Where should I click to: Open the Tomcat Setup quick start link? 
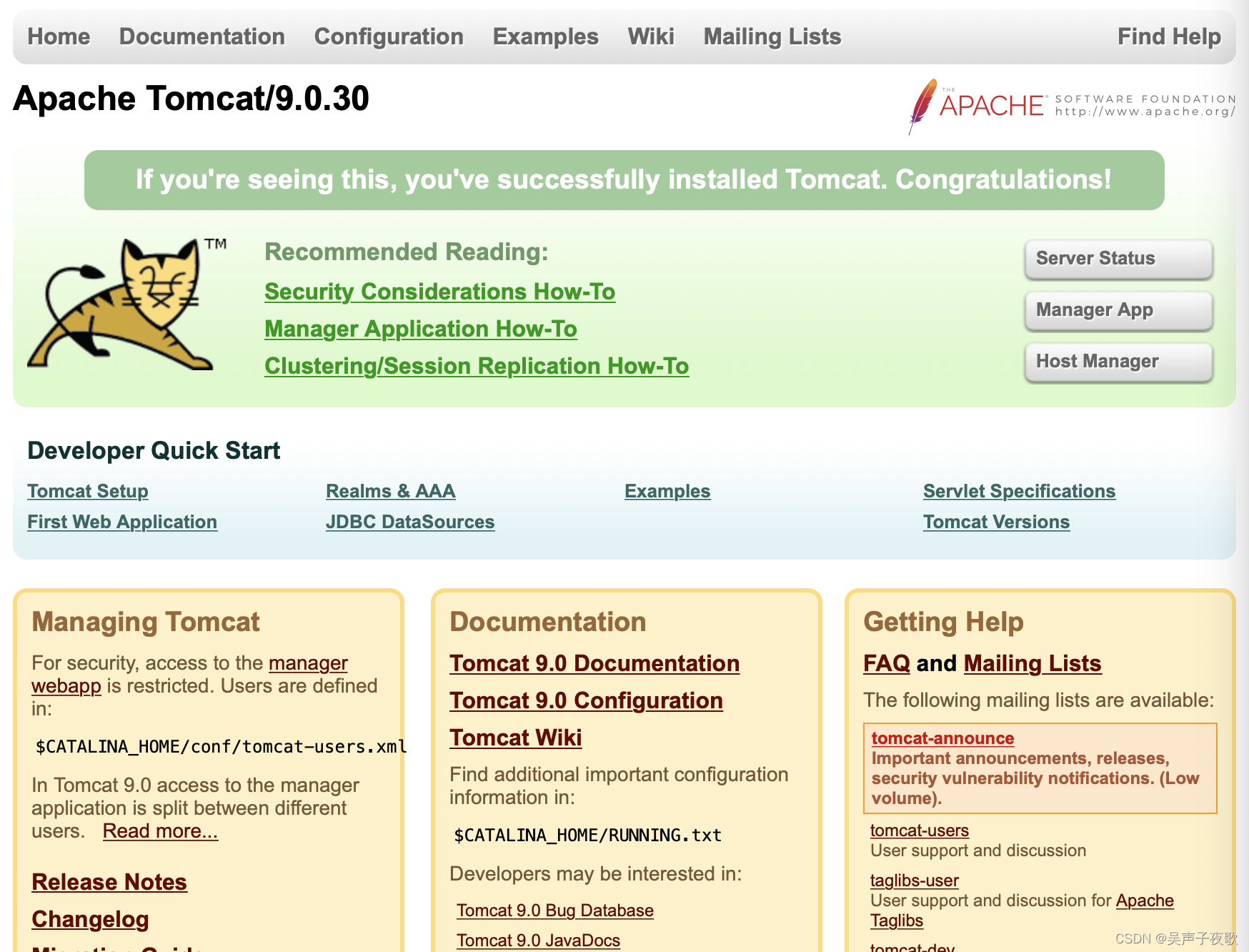88,491
